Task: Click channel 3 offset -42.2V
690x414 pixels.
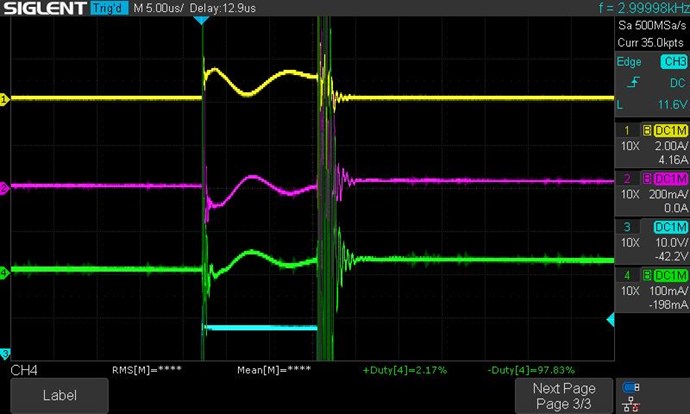Action: click(672, 256)
